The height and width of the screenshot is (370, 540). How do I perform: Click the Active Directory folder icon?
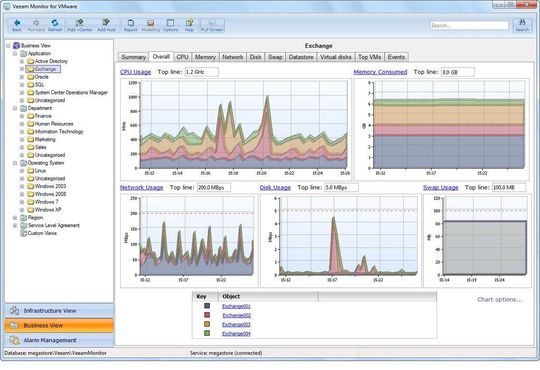click(x=30, y=61)
